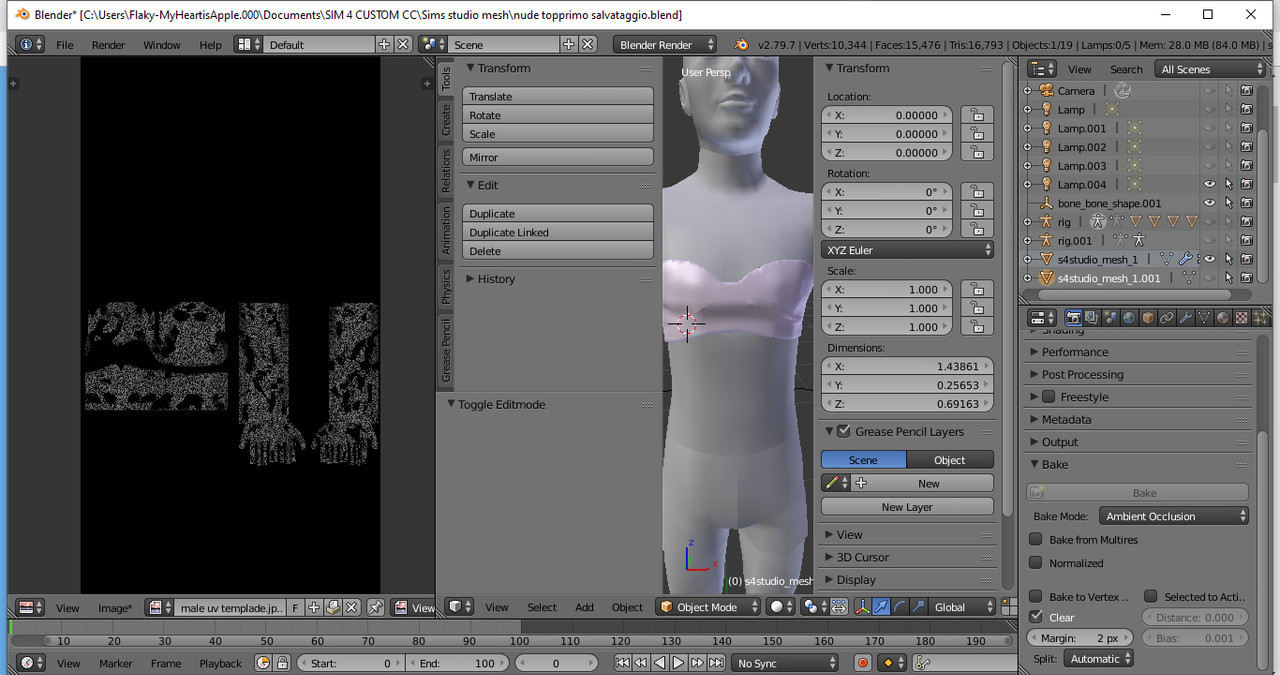Image resolution: width=1280 pixels, height=675 pixels.
Task: Play the animation in reverse
Action: [x=660, y=662]
